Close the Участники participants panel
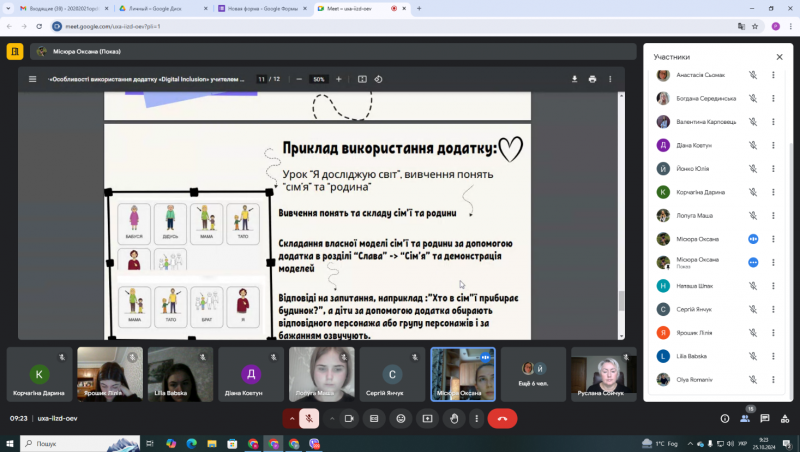This screenshot has height=452, width=800. (x=779, y=57)
